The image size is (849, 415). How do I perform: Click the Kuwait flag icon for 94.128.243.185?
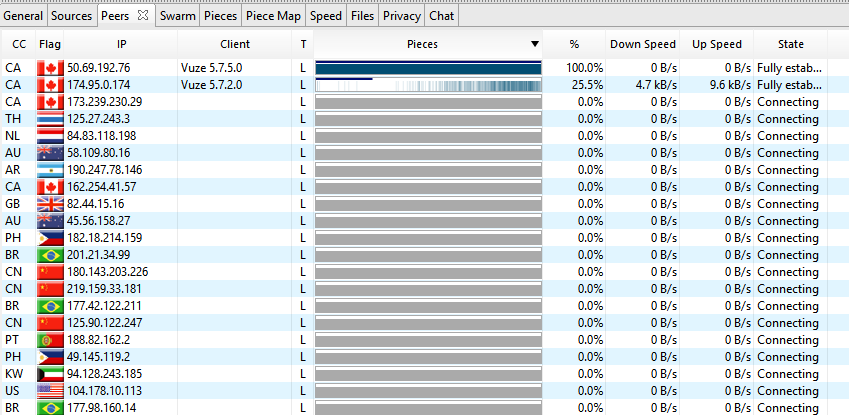[50, 373]
